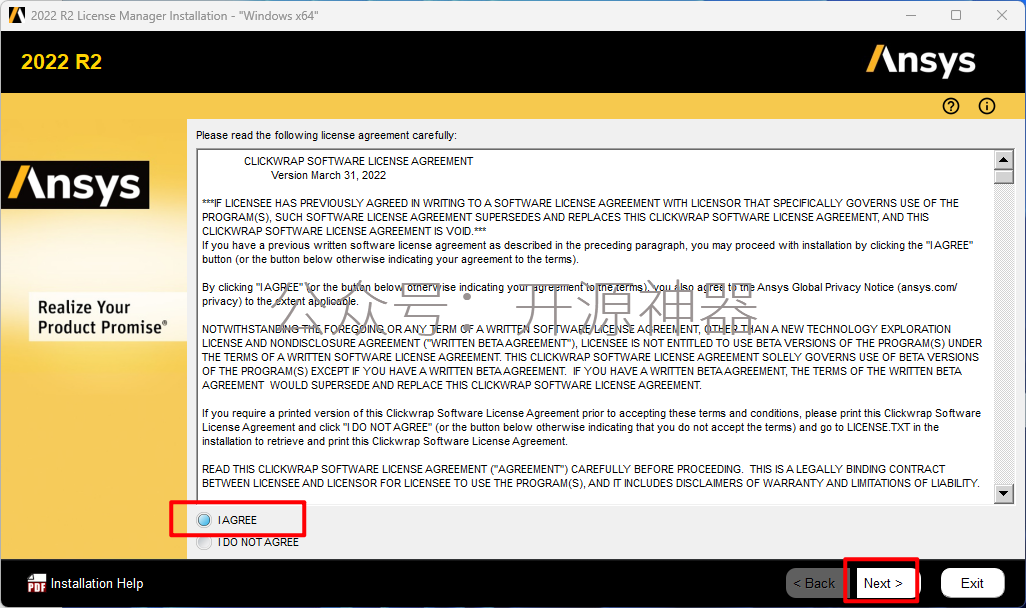Screen dimensions: 1026x608
Task: Click the Ansys logo in the header
Action: (x=921, y=61)
